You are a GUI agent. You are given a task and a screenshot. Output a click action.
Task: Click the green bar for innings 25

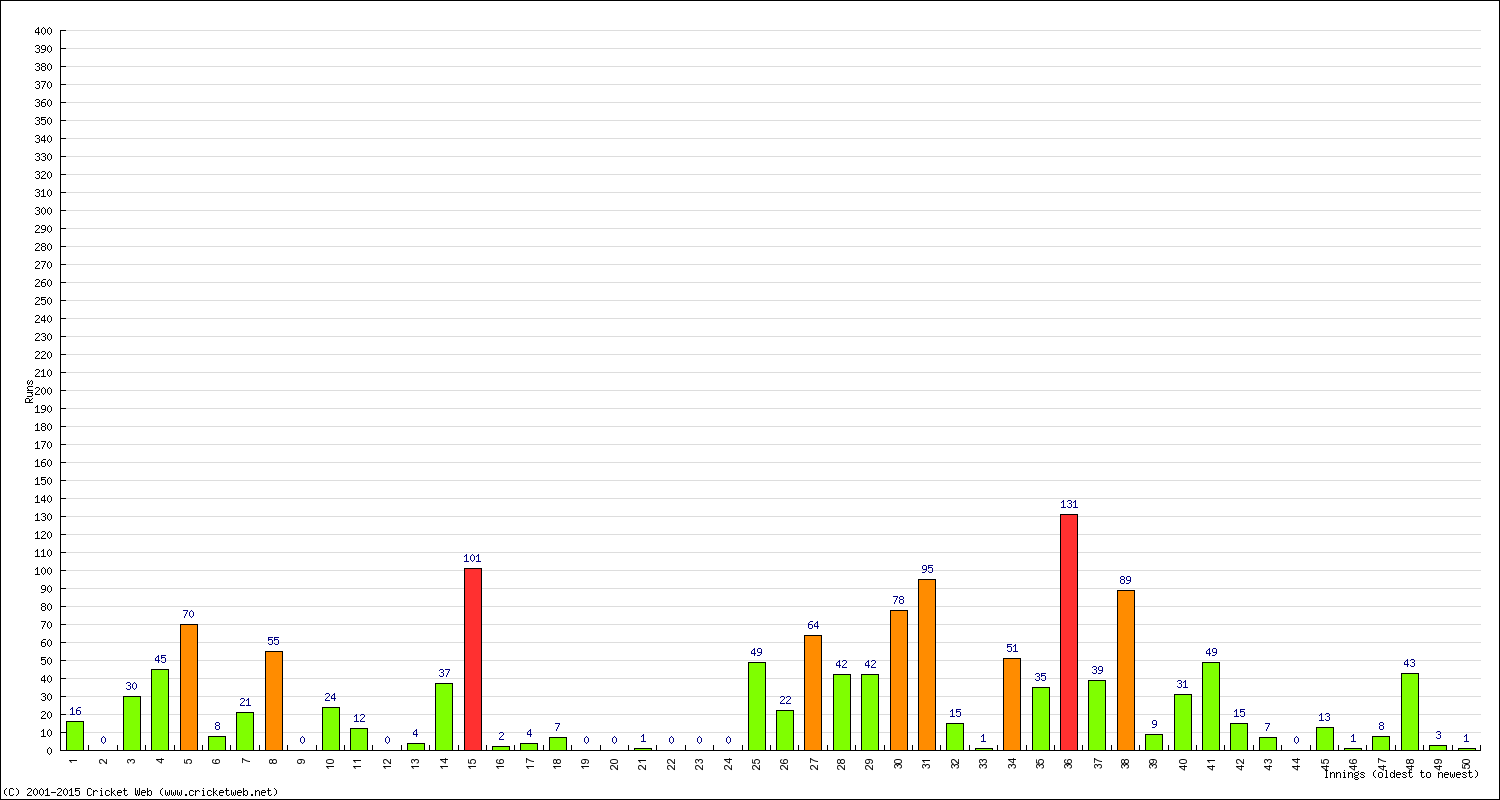(x=757, y=706)
